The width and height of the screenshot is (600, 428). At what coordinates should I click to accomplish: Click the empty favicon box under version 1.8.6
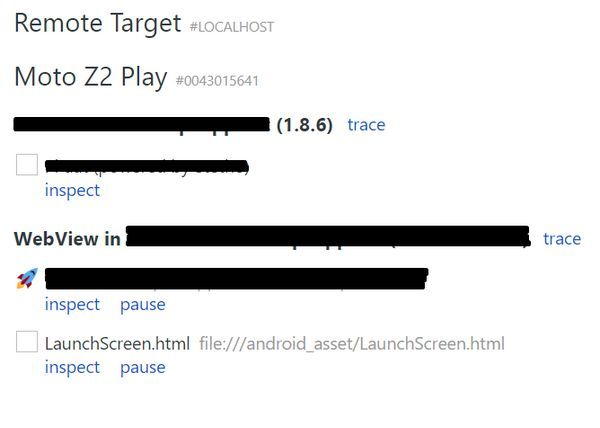(27, 164)
